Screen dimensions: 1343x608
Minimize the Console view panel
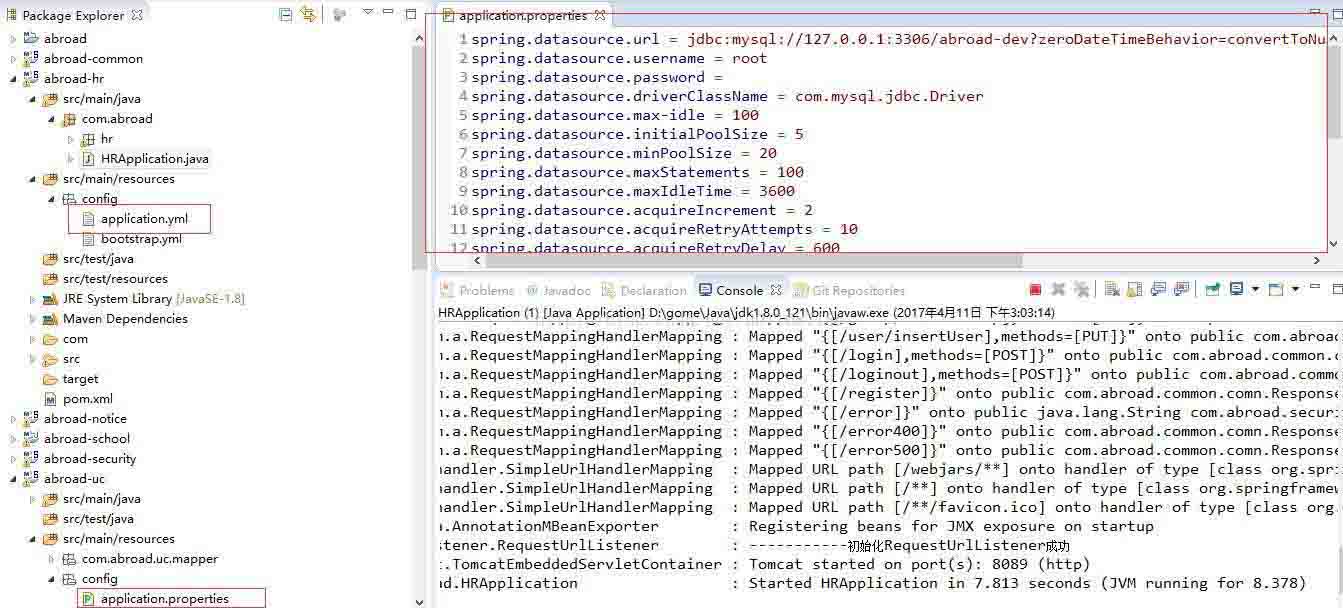1315,288
